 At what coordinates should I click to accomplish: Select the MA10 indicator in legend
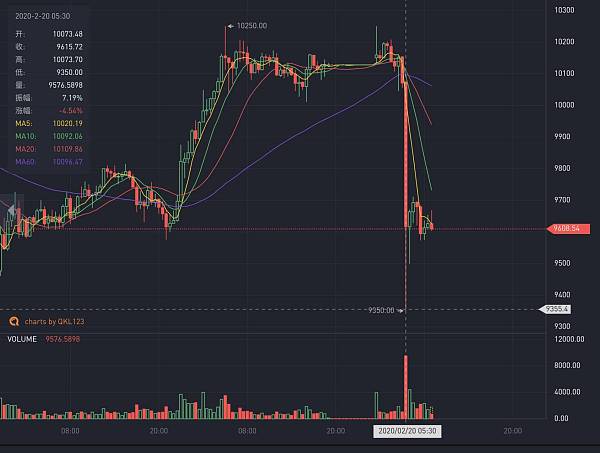(27, 134)
